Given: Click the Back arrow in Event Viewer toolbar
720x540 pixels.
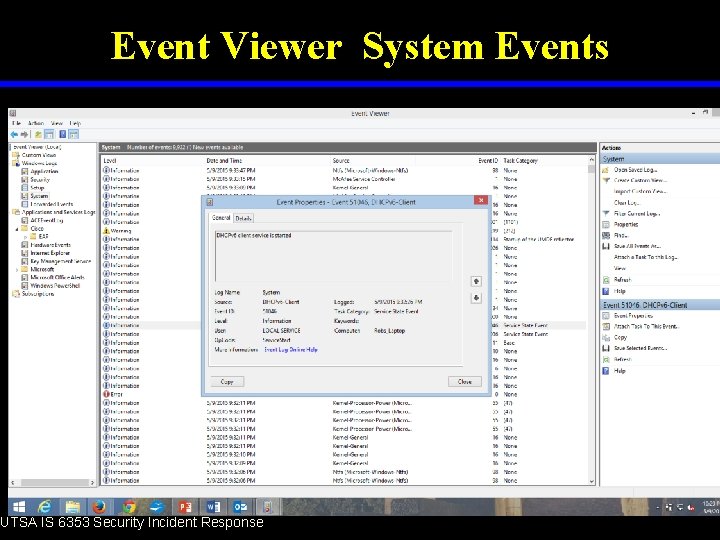Looking at the screenshot, I should (14, 135).
